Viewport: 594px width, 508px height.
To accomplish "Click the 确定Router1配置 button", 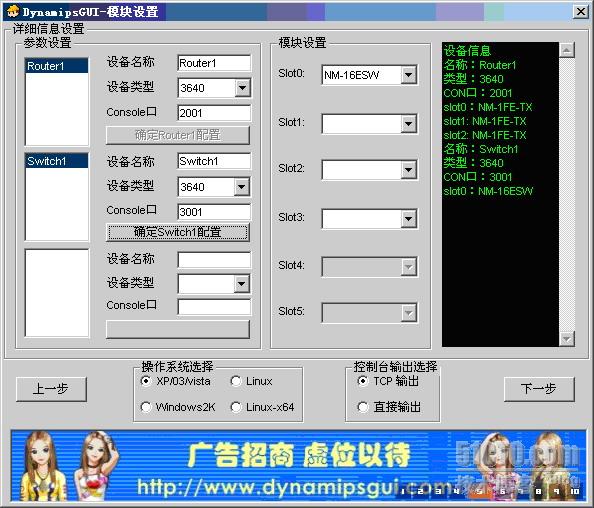I will click(x=178, y=135).
